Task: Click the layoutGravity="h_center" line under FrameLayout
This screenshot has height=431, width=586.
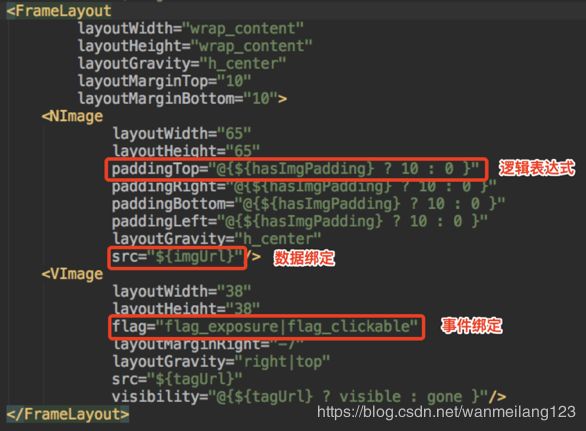Action: (182, 64)
